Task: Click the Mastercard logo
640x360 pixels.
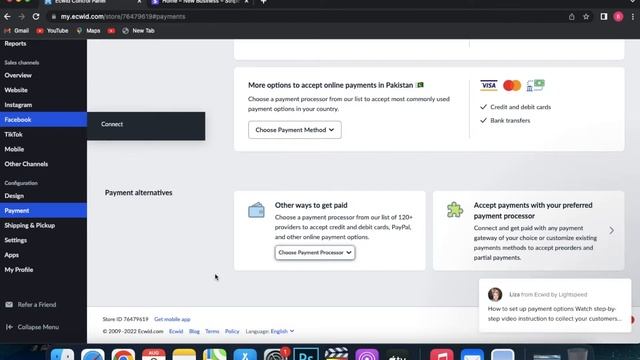Action: 512,85
